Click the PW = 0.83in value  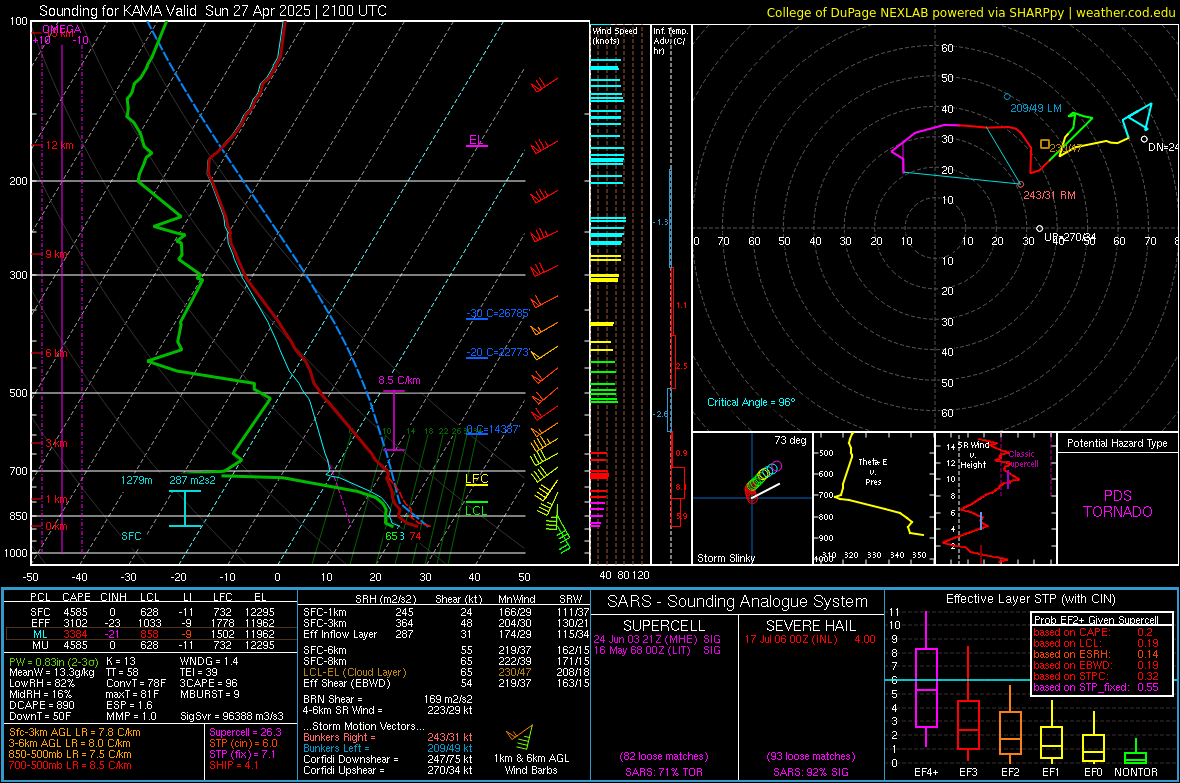tap(53, 662)
